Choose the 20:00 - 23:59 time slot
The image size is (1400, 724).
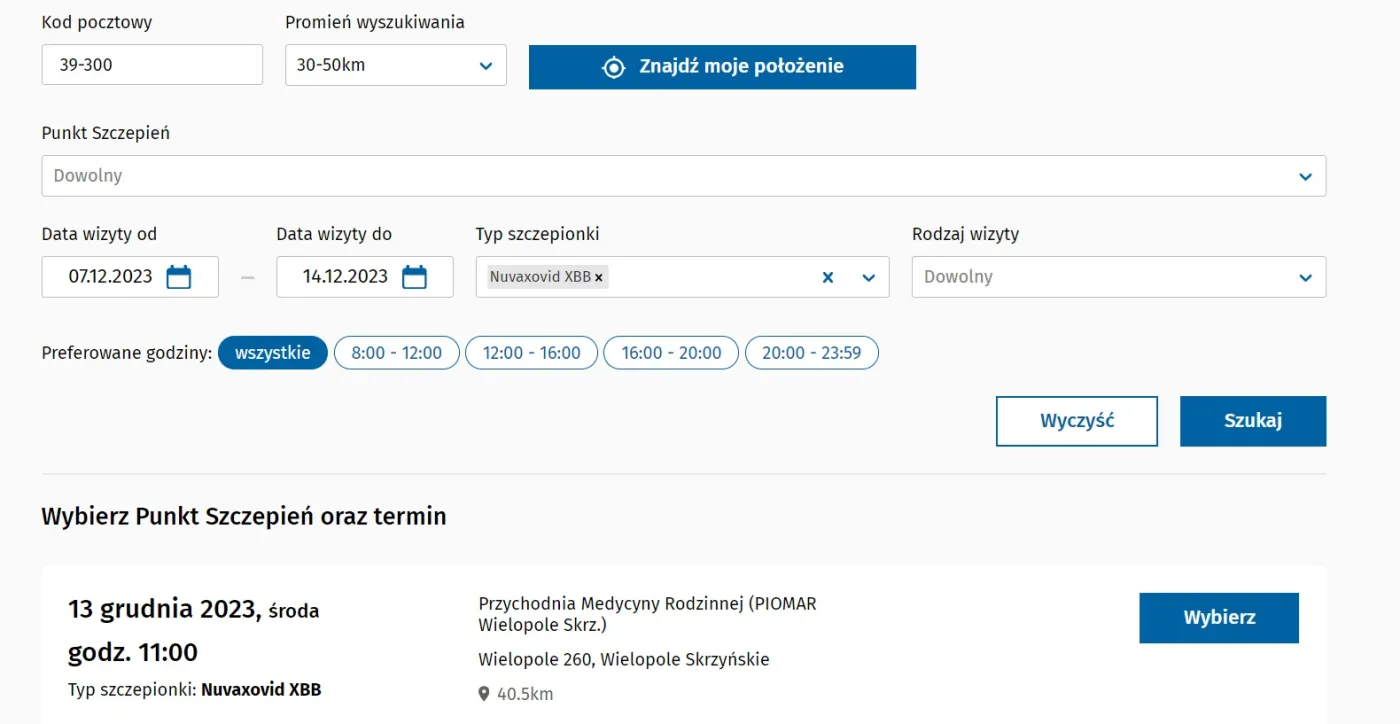pyautogui.click(x=811, y=353)
